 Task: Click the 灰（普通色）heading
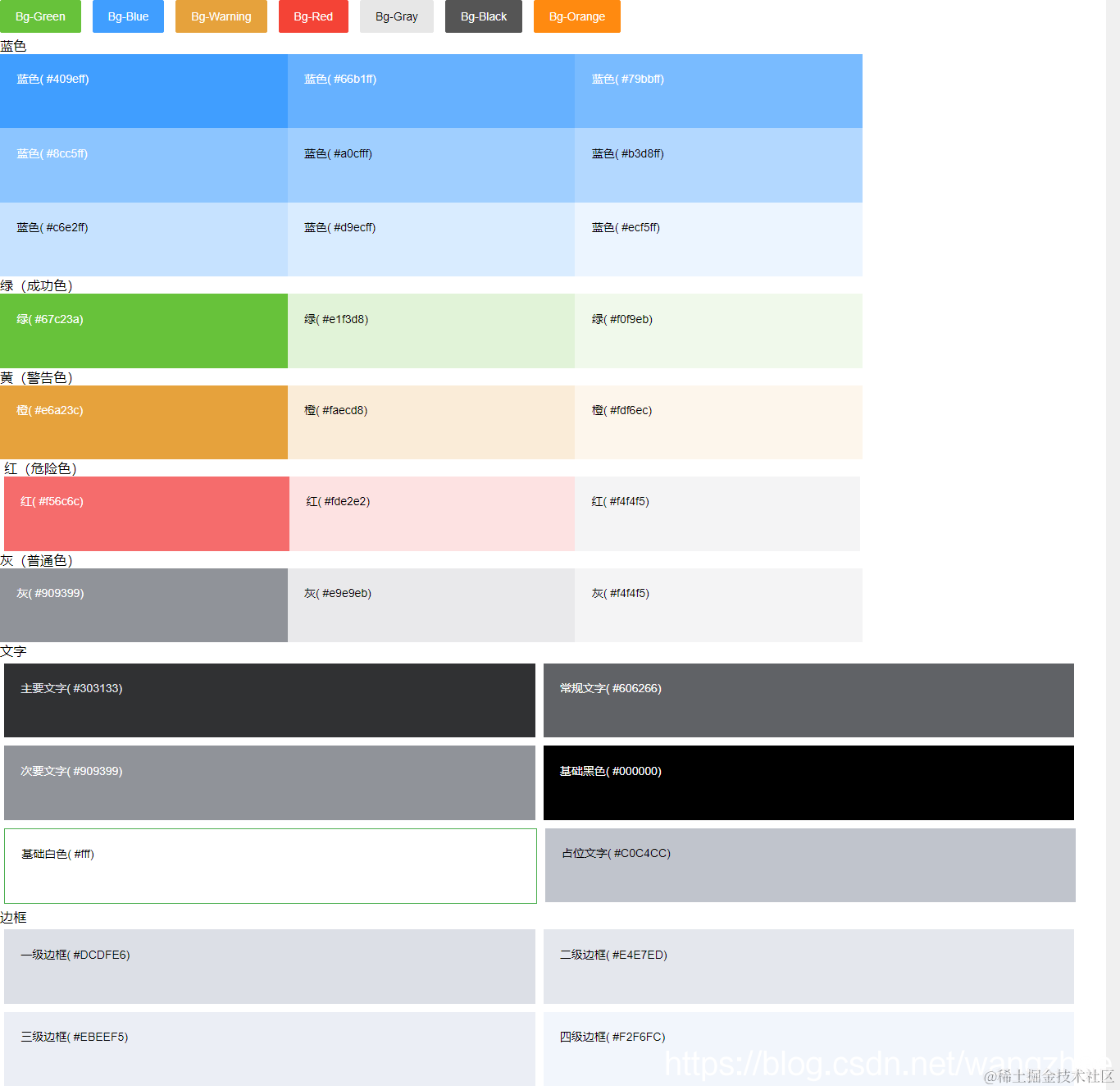click(37, 560)
